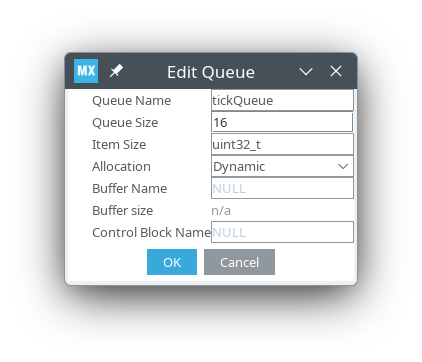Open the Allocation dropdown arrow
Viewport: 422px width, 362px height.
[343, 166]
